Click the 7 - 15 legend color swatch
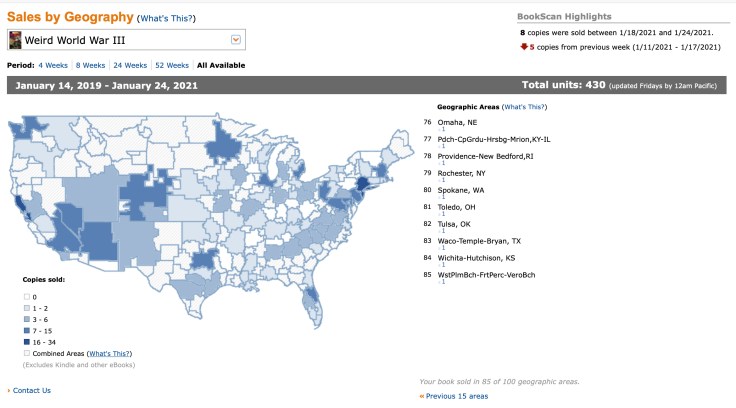Screen dimensions: 736x408 tap(26, 331)
